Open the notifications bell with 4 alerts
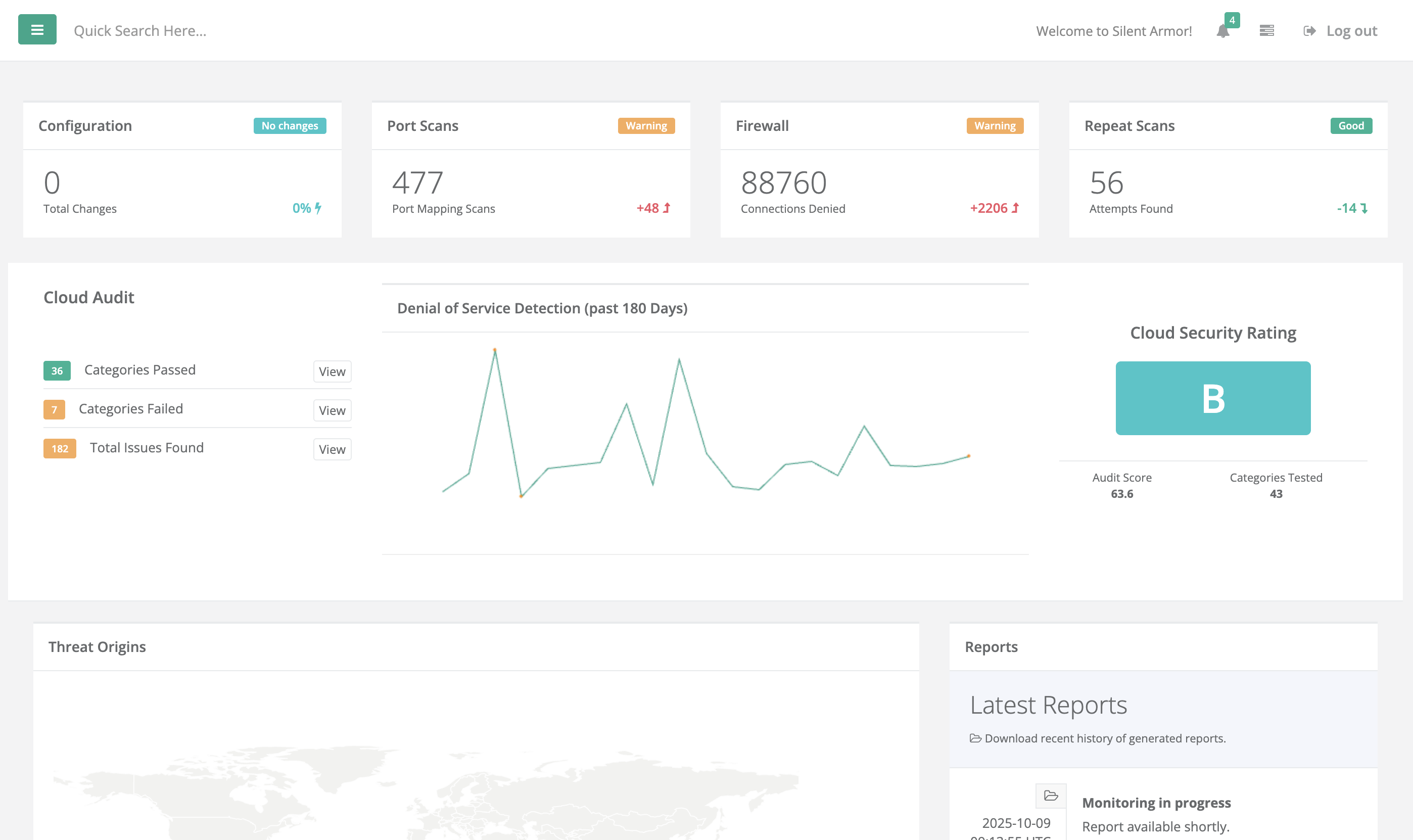This screenshot has width=1413, height=840. tap(1223, 31)
